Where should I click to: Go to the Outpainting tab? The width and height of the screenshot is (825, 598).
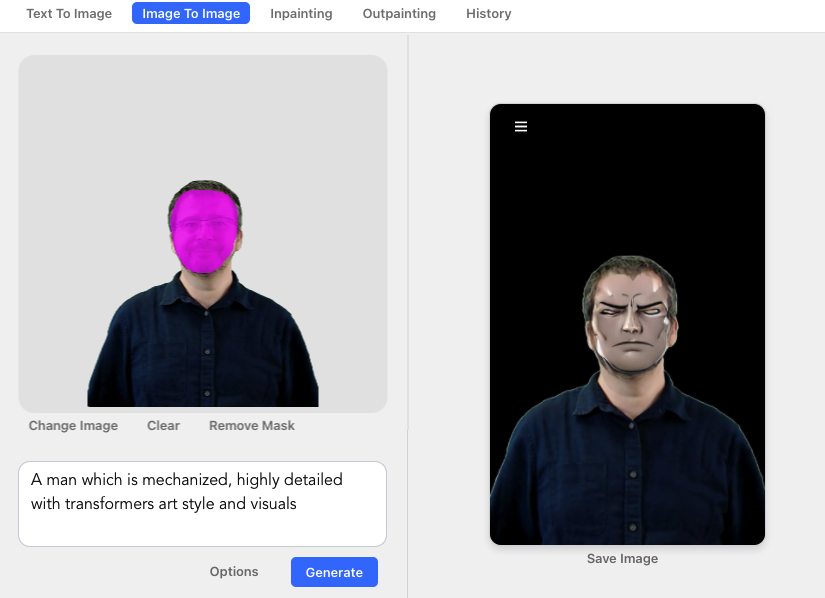(x=399, y=14)
